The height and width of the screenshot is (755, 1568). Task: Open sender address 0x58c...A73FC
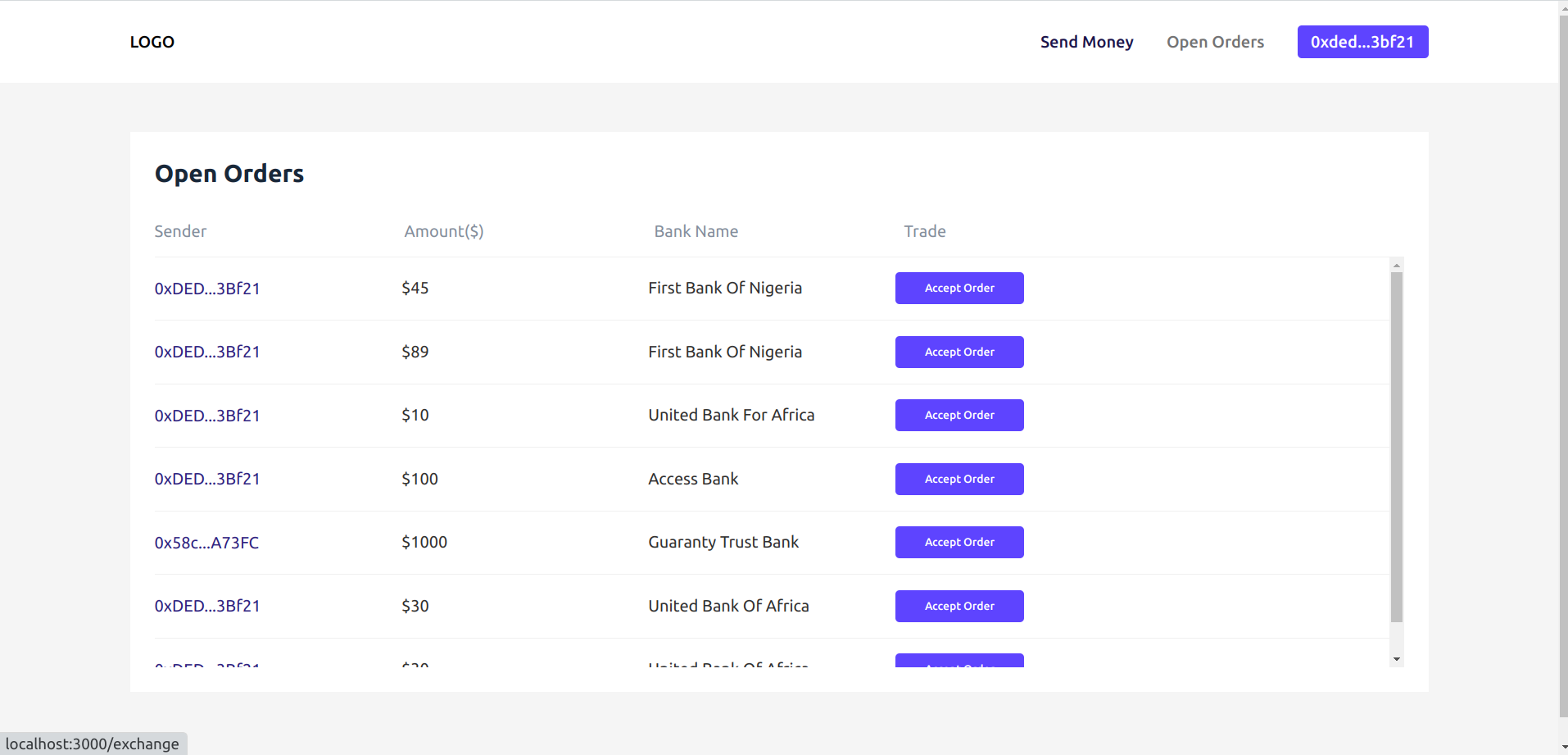click(206, 543)
